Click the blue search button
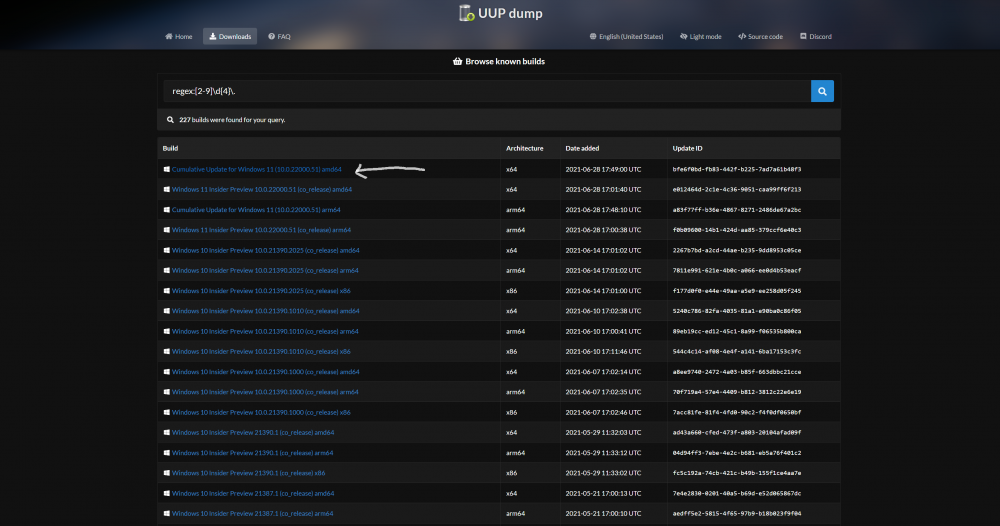Screen dimensions: 1000x526 [822, 91]
